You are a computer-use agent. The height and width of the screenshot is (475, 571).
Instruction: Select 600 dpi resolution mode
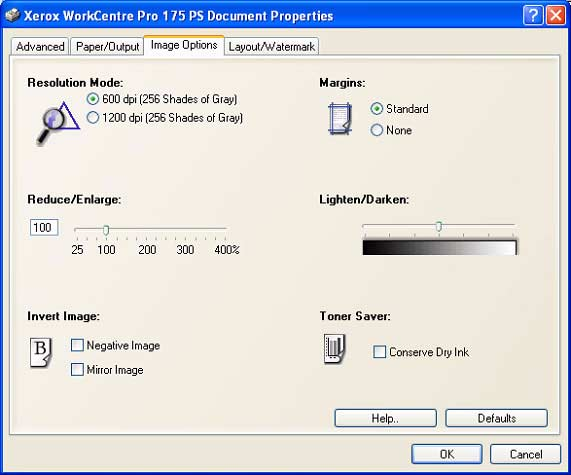93,99
